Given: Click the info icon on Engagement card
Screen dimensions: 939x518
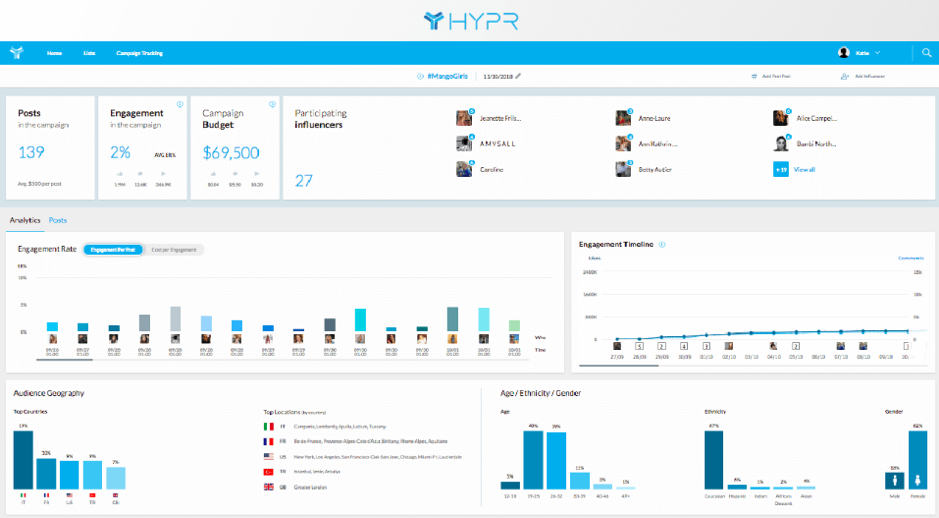Looking at the screenshot, I should pos(180,104).
